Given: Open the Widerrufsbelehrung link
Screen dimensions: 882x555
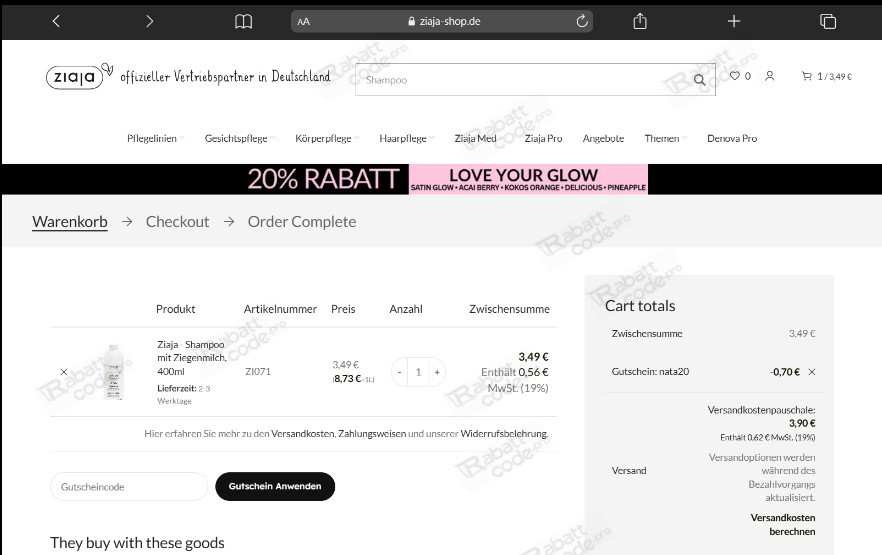Looking at the screenshot, I should (504, 434).
